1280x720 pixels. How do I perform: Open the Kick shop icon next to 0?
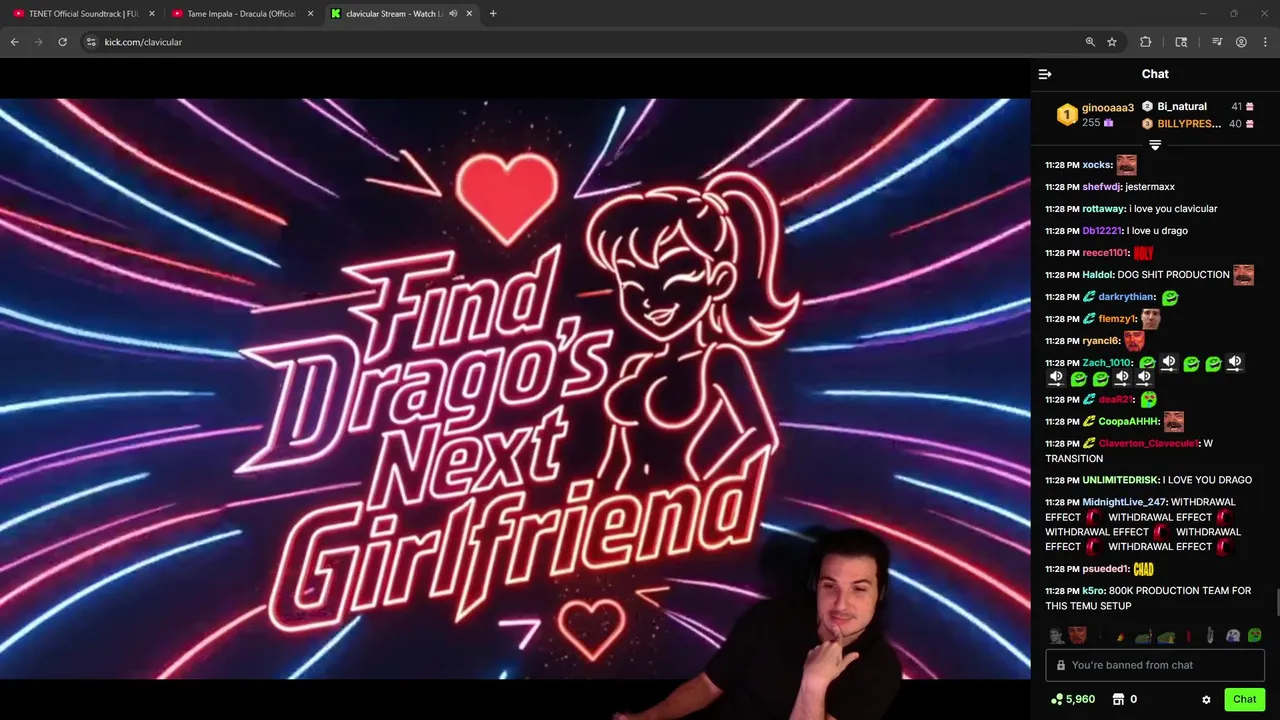(x=1118, y=700)
